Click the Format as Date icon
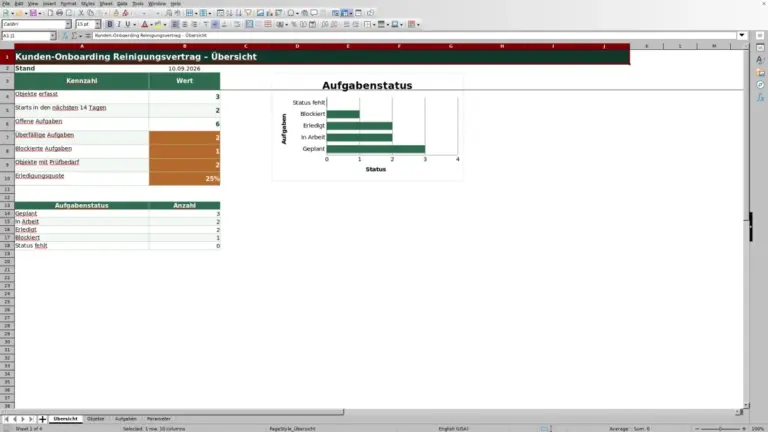The width and height of the screenshot is (768, 432). coord(312,24)
